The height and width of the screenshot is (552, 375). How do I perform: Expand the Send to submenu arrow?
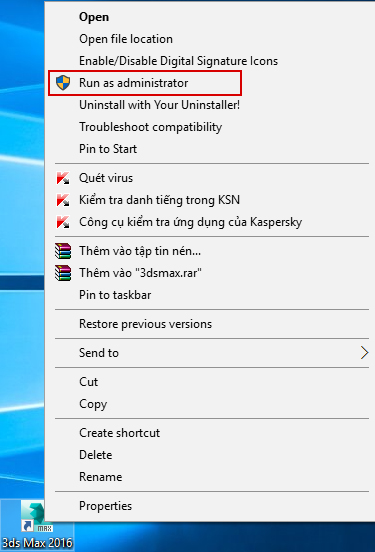coord(364,353)
